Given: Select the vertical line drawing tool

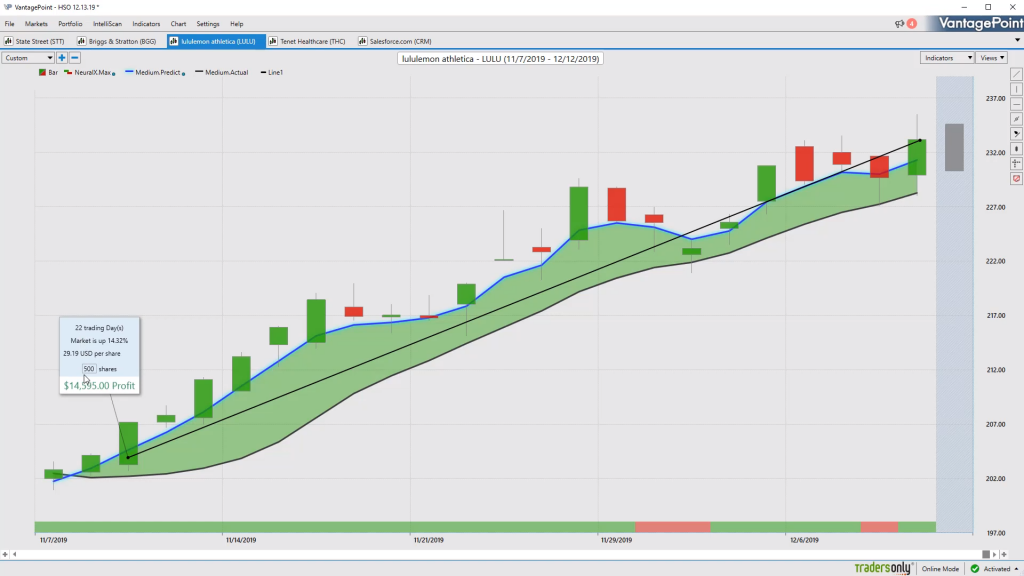Looking at the screenshot, I should coord(1016,89).
